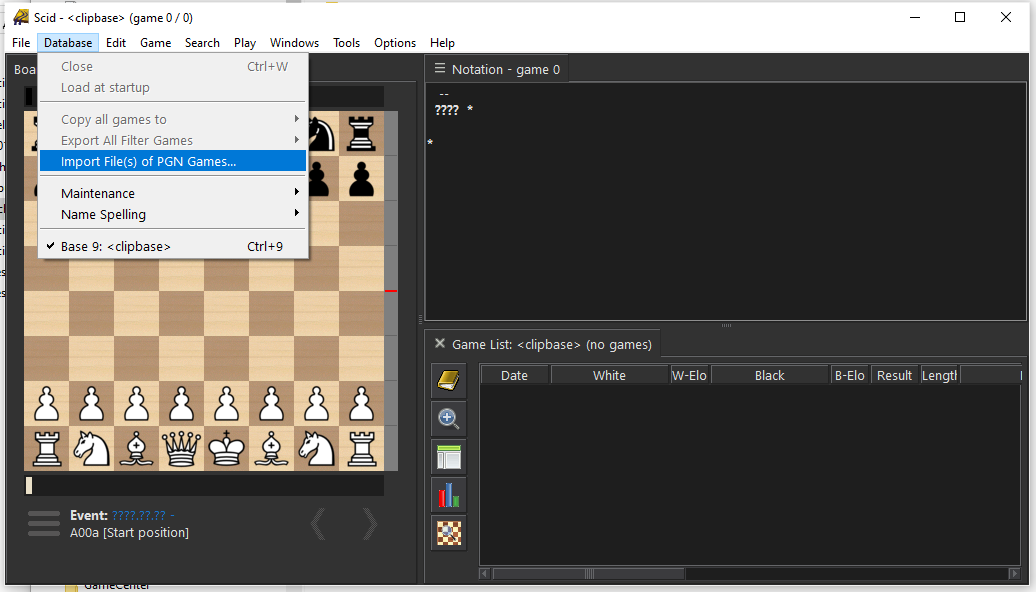Screen dimensions: 1036x592
Task: Choose Import File(s) of PGN Games
Action: [x=173, y=162]
